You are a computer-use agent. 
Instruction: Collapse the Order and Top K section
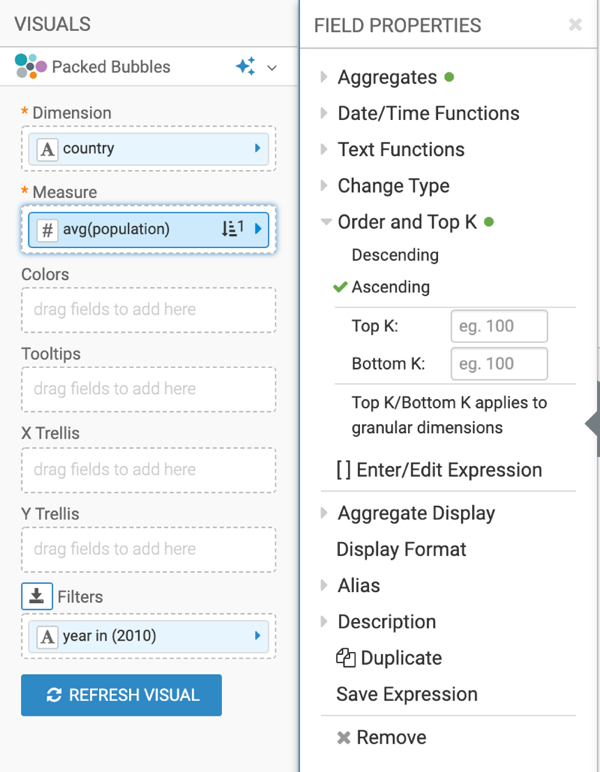[x=407, y=222]
